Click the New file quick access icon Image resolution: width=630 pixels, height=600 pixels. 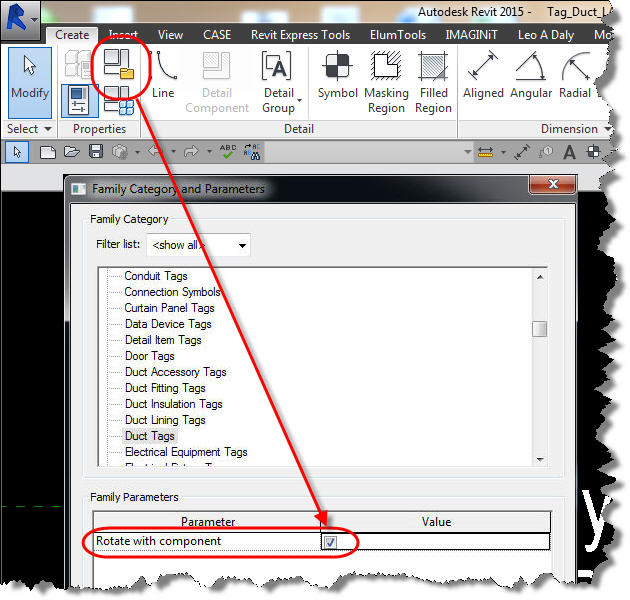[x=48, y=152]
